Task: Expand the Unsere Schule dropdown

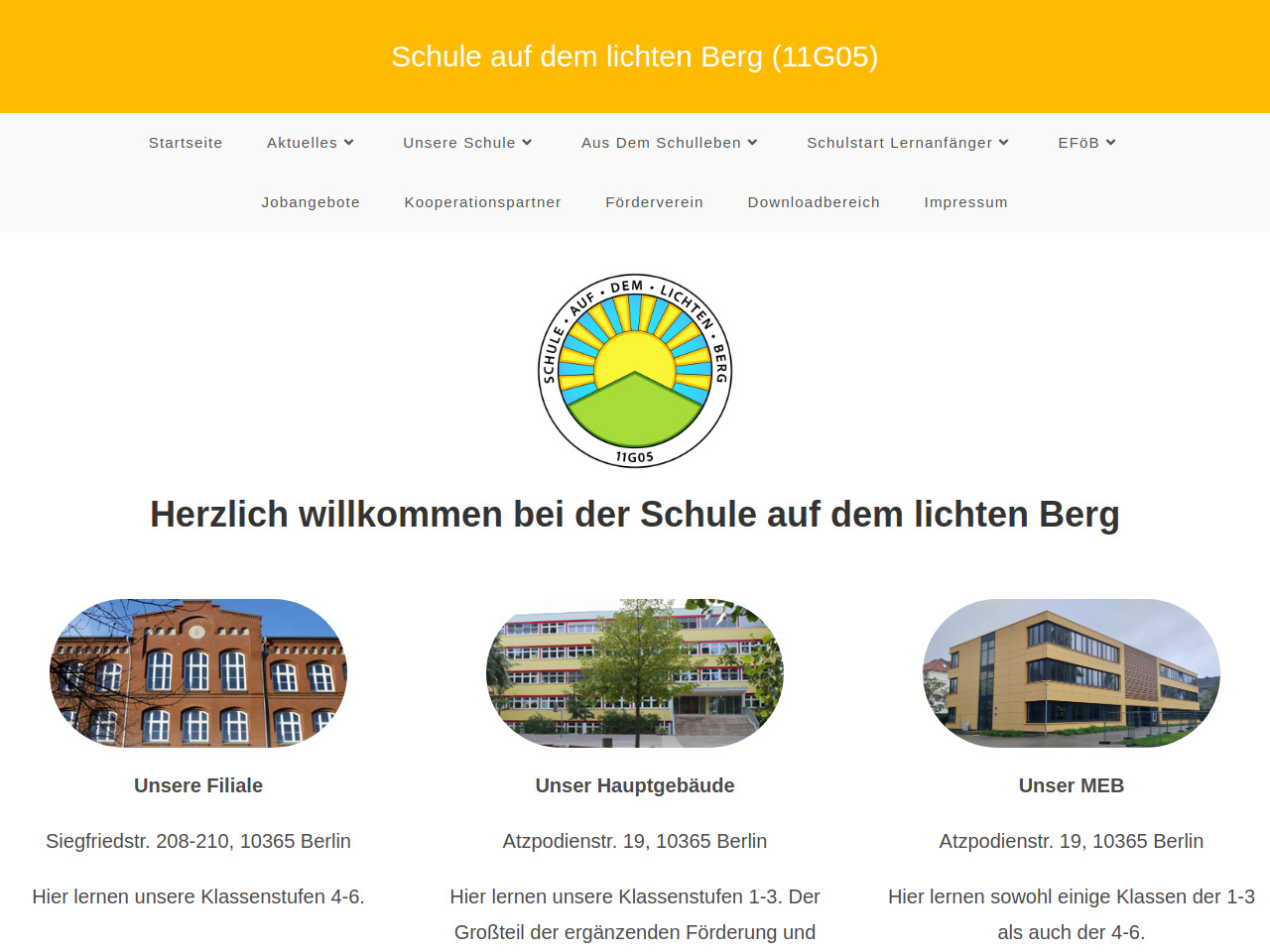Action: point(467,143)
